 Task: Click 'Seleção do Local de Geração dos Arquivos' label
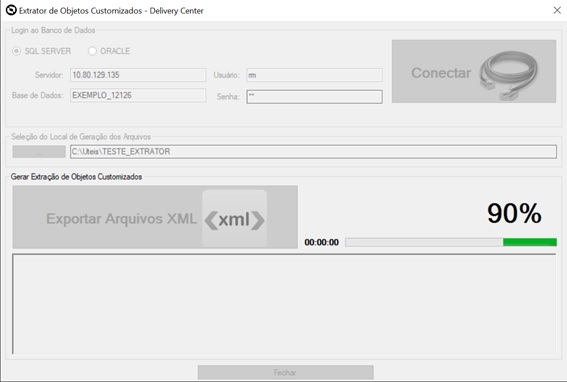click(x=81, y=137)
